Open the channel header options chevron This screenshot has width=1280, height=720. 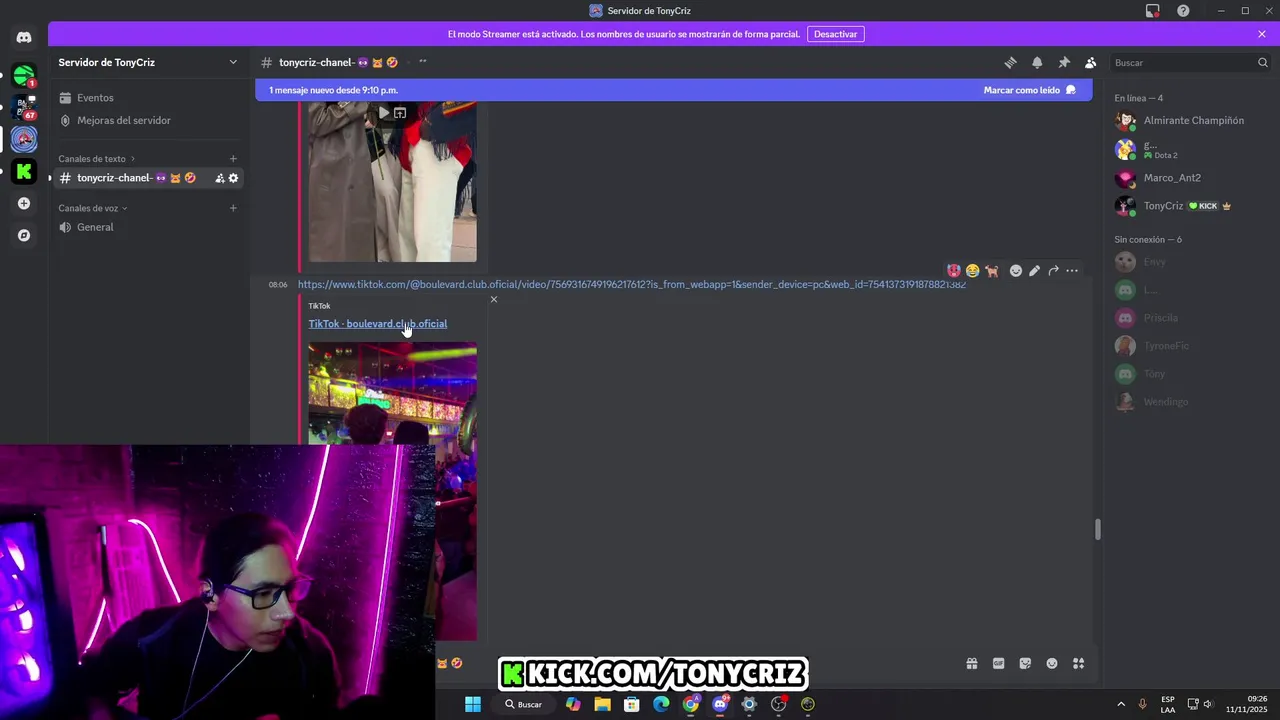[423, 62]
